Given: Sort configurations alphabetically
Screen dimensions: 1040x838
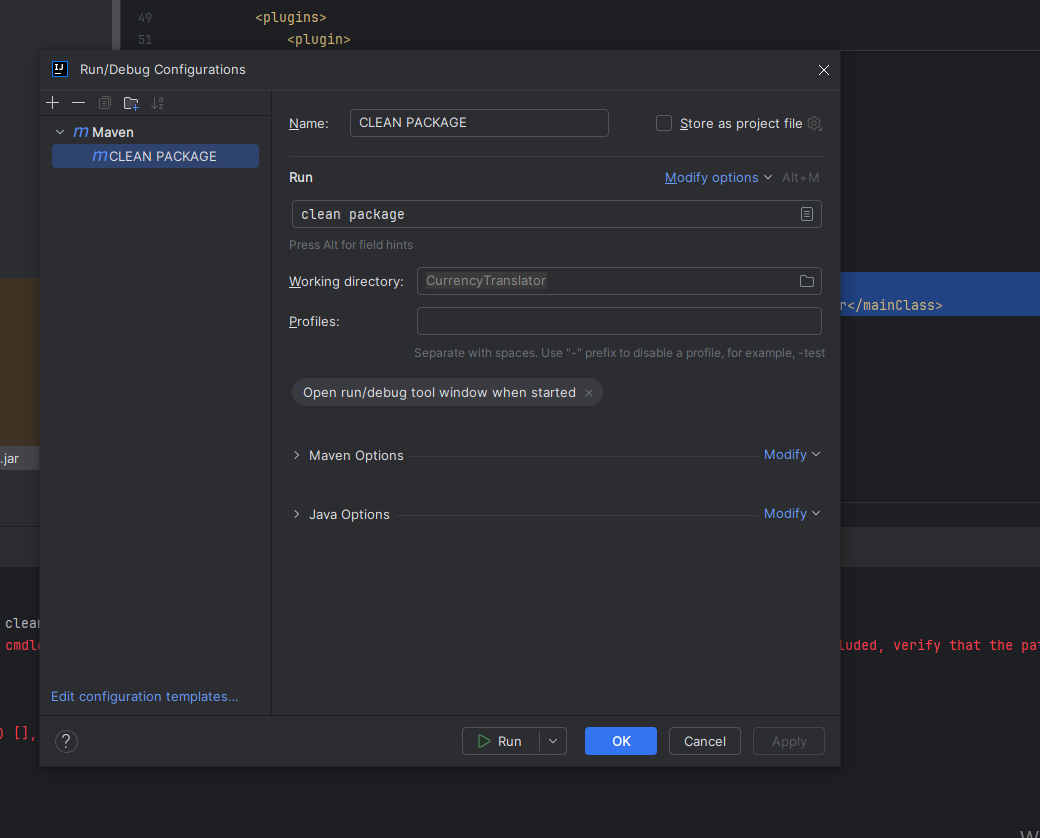Looking at the screenshot, I should click(x=157, y=103).
